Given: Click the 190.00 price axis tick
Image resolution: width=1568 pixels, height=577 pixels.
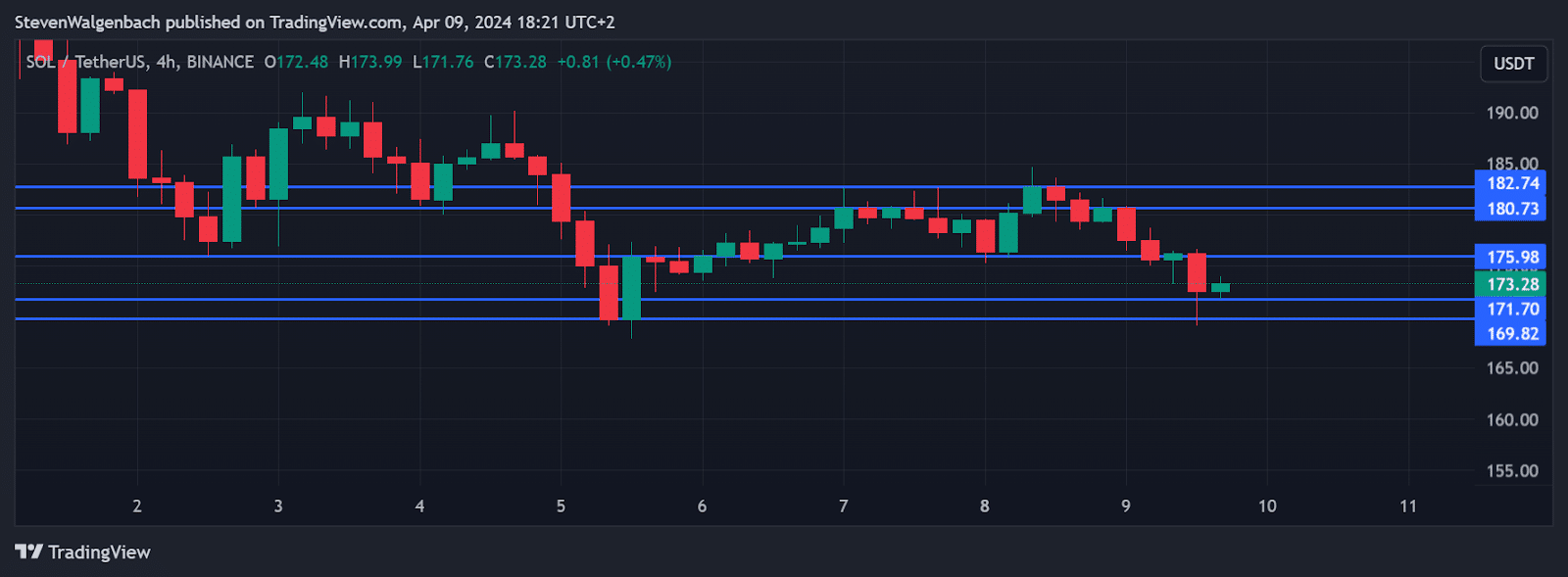Looking at the screenshot, I should [x=1511, y=113].
